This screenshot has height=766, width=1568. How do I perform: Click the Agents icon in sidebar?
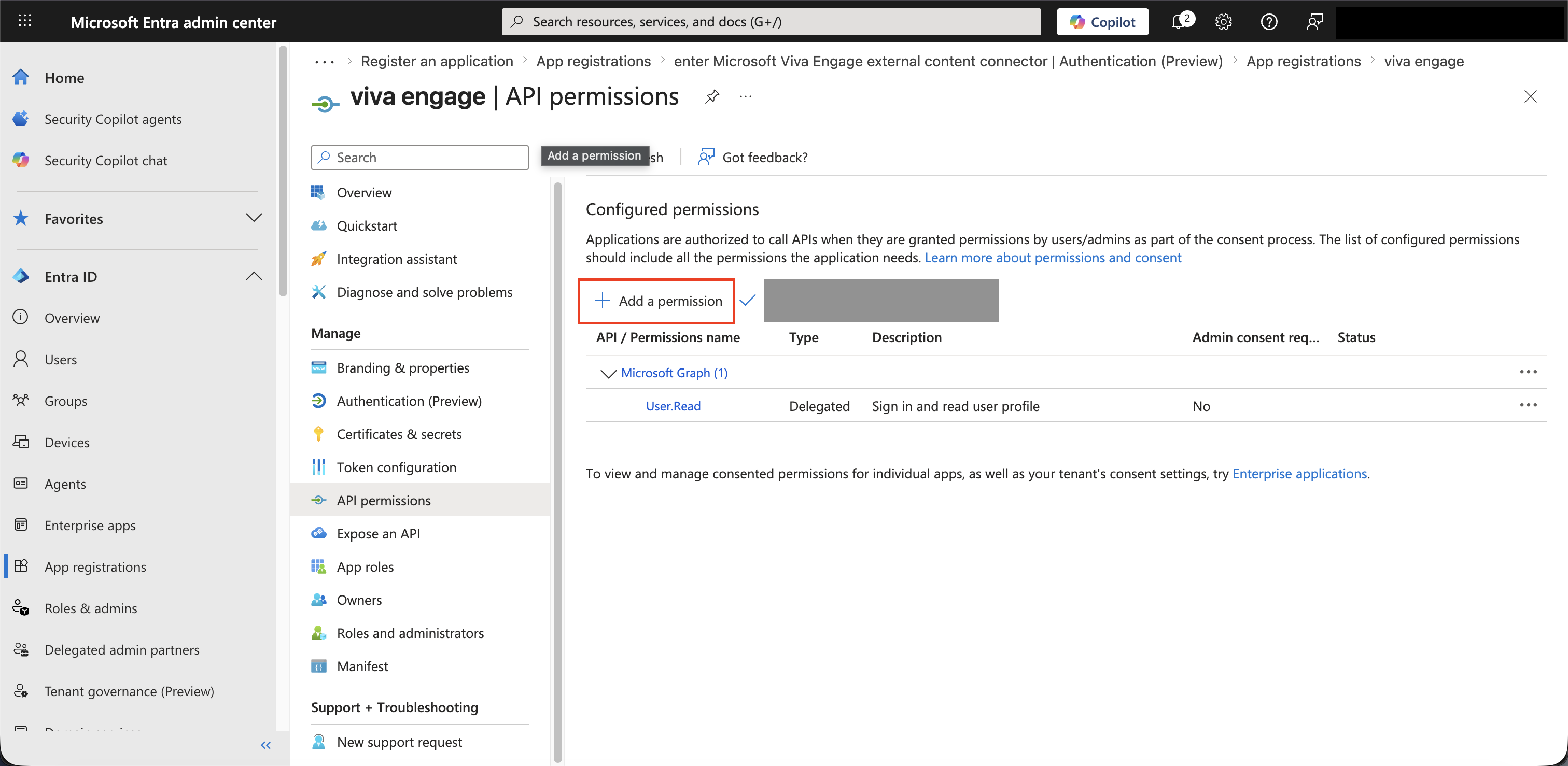click(x=21, y=483)
